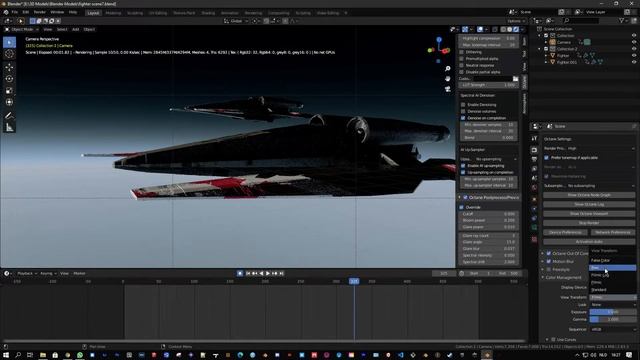Screen dimensions: 640x360
Task: Open the File menu
Action: (x=15, y=12)
